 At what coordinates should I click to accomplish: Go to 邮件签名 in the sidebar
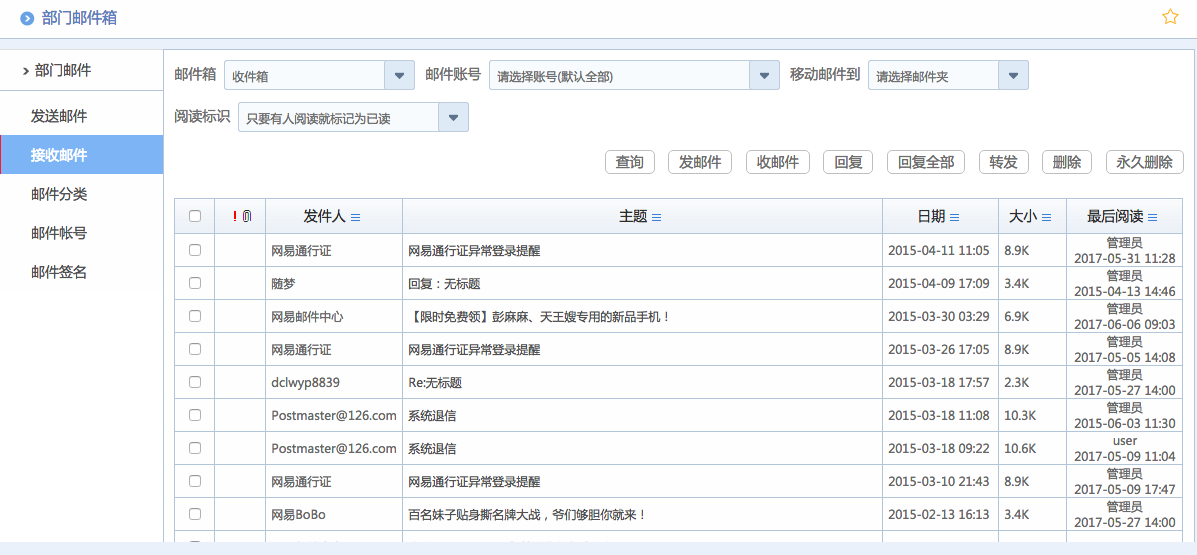click(x=59, y=272)
